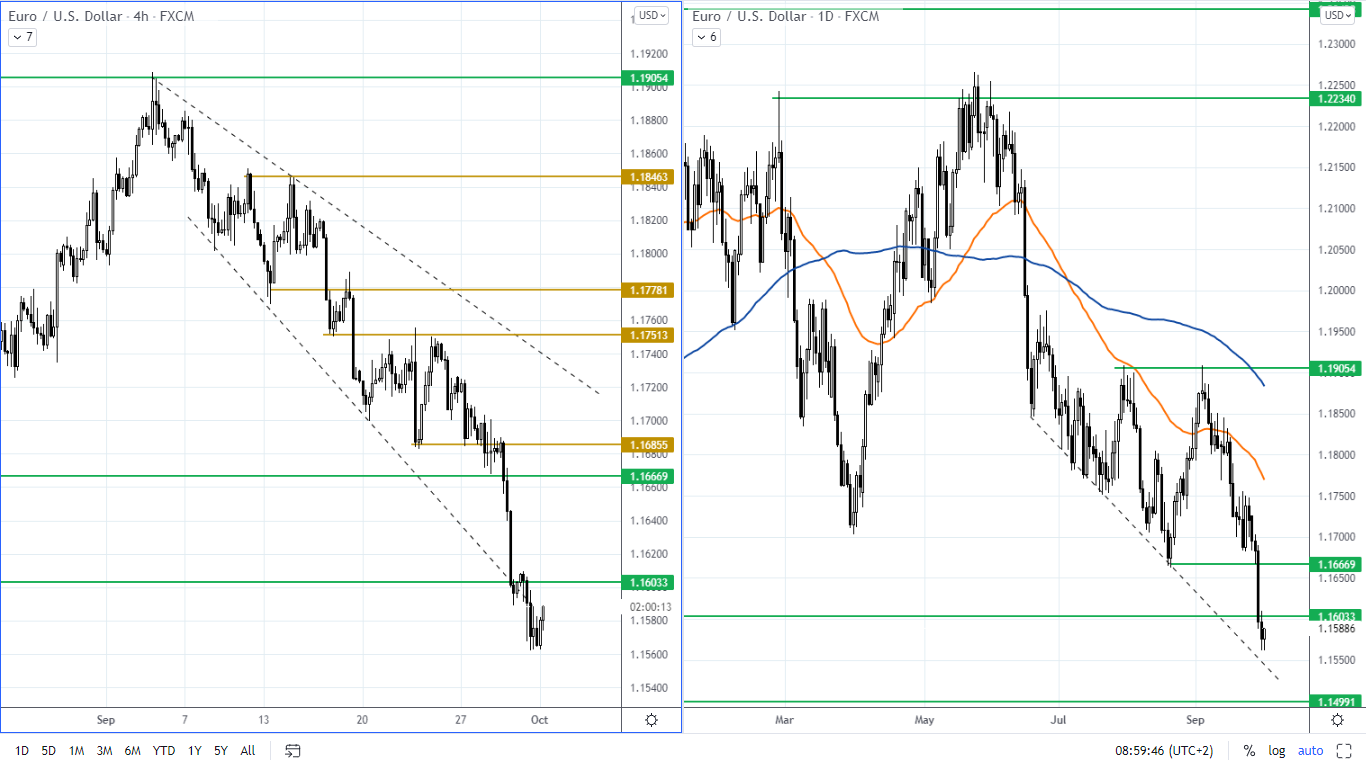This screenshot has height=768, width=1366.
Task: Expand the indicators legend showing 7
Action: [x=22, y=37]
